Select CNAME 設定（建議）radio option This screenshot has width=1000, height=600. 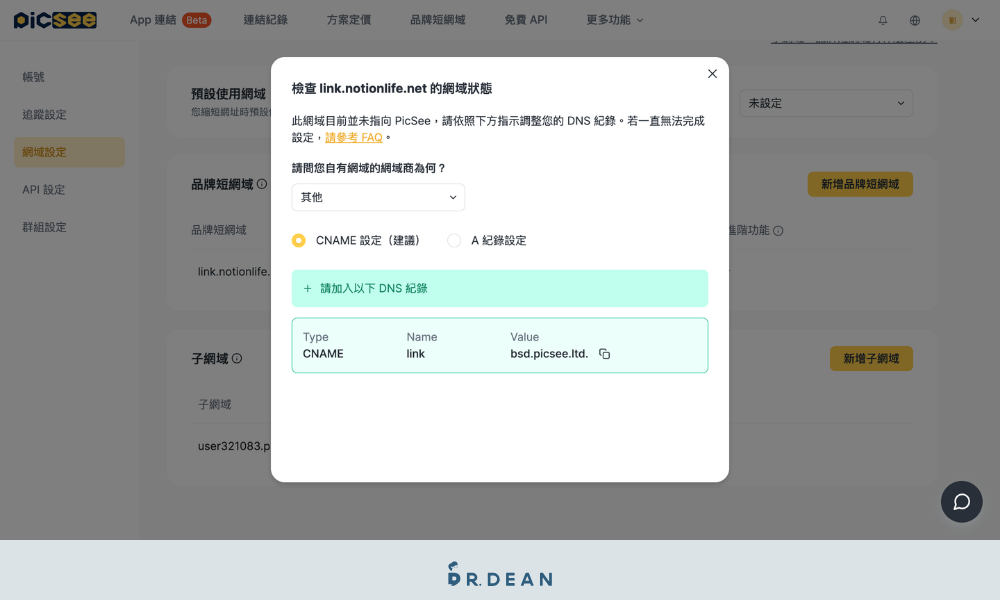298,240
